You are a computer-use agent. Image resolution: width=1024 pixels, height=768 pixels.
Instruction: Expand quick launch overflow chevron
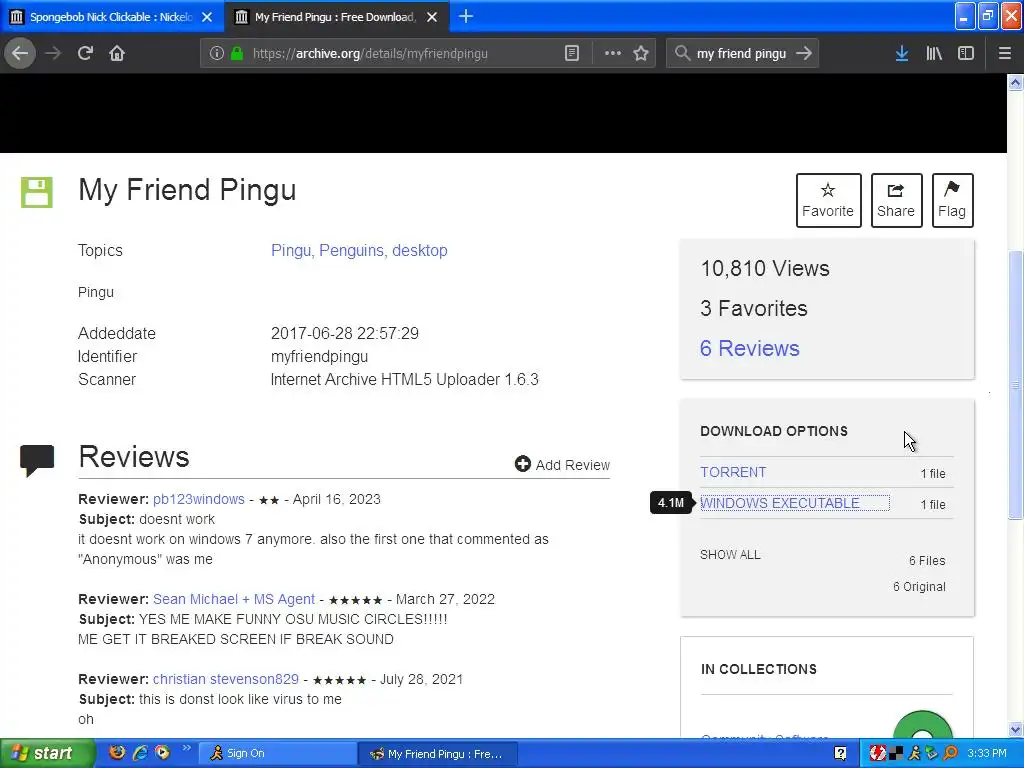(x=187, y=748)
